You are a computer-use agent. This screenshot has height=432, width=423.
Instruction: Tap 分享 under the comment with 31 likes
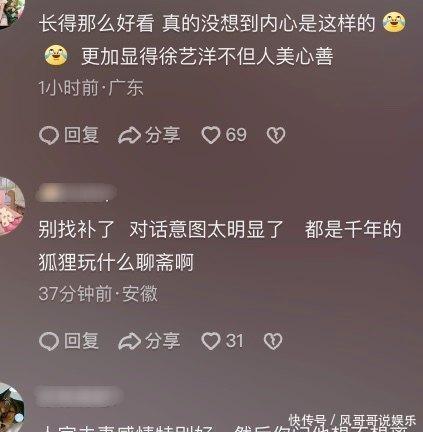pyautogui.click(x=163, y=341)
